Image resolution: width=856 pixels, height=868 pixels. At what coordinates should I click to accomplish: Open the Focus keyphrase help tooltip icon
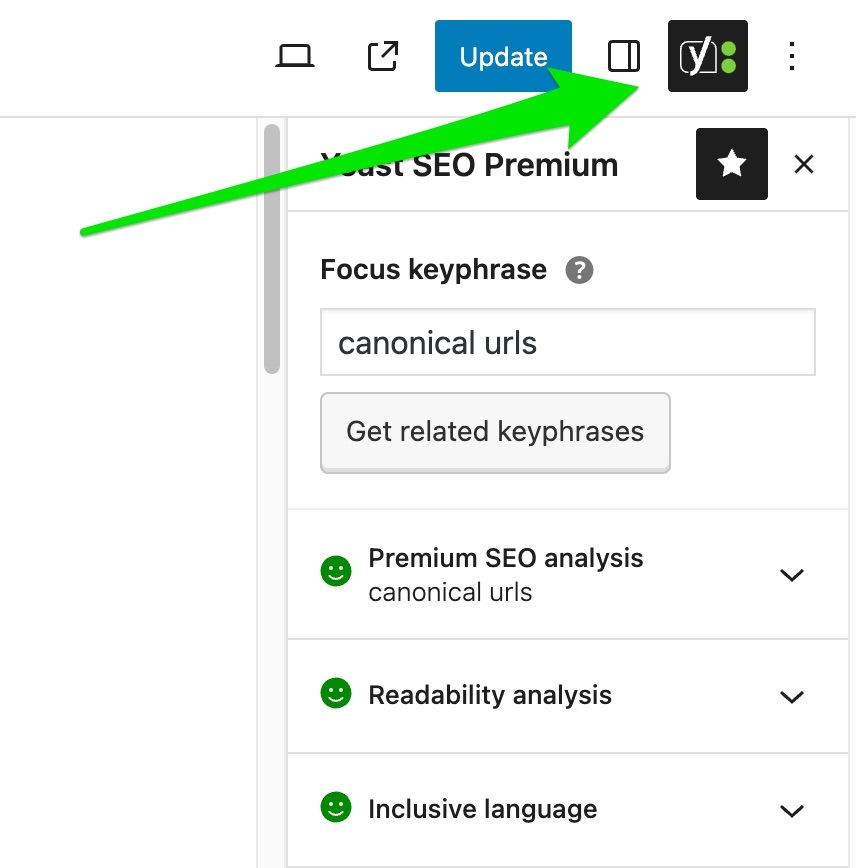(x=580, y=269)
